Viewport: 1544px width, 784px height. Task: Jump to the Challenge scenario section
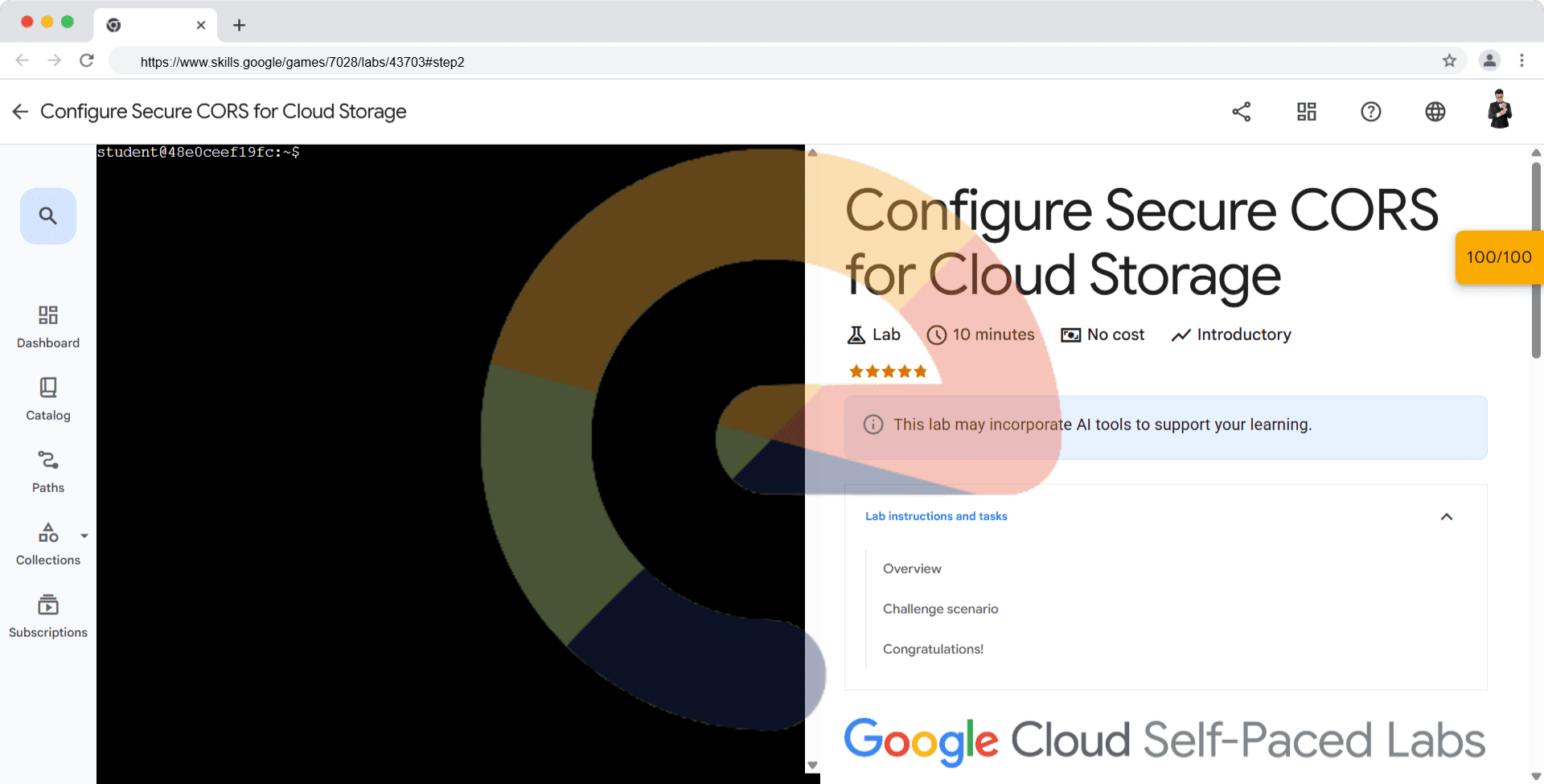tap(941, 609)
